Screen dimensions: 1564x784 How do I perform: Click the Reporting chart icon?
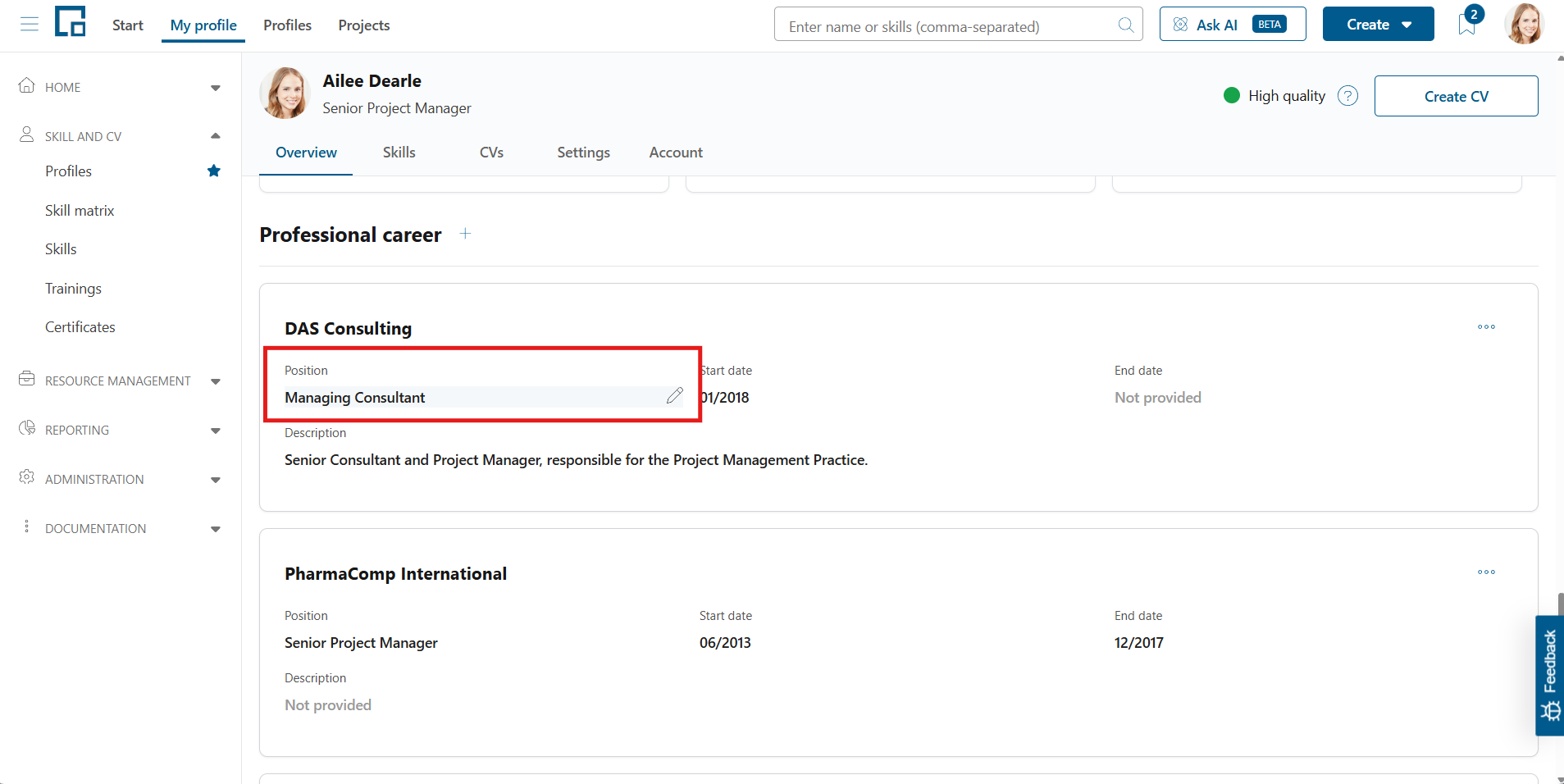click(x=27, y=428)
